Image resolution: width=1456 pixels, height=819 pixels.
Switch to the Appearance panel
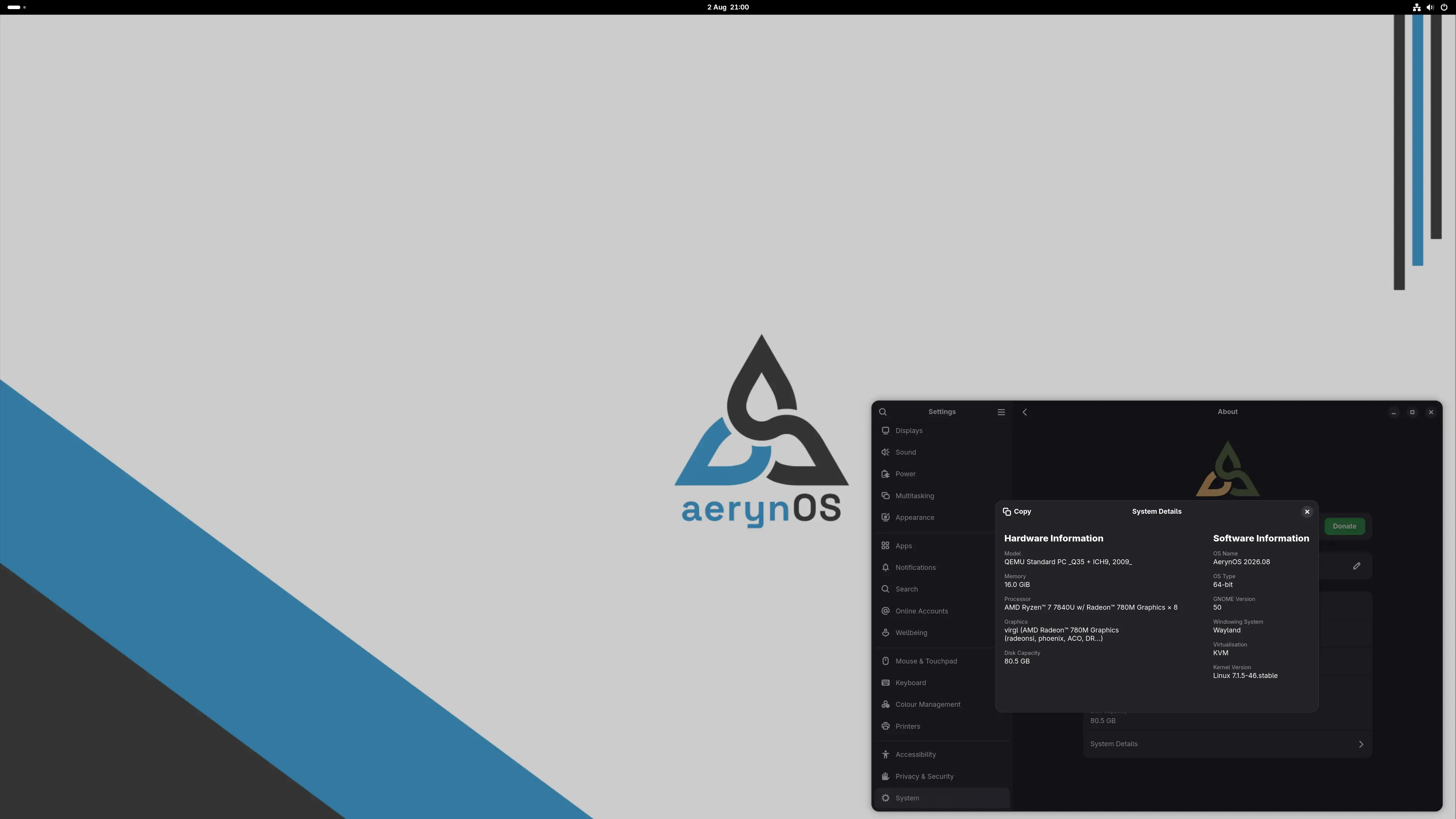(x=942, y=518)
